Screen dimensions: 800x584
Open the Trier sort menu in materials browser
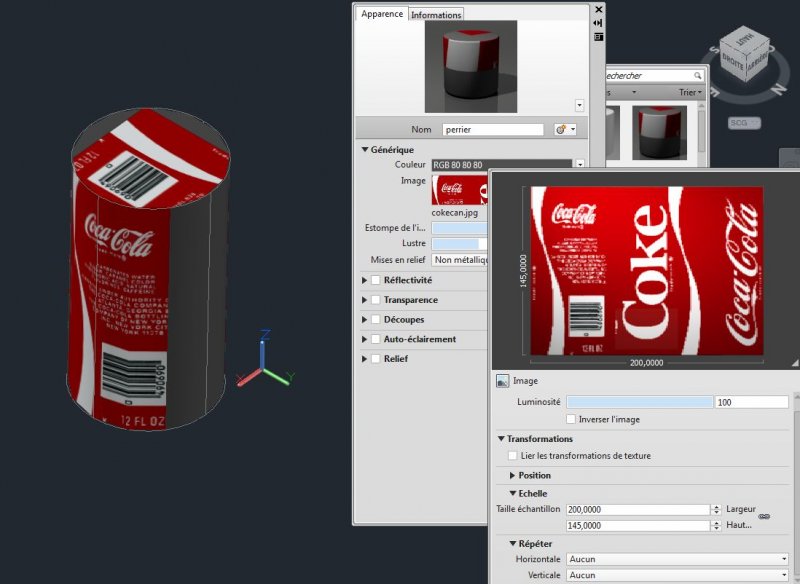(690, 92)
